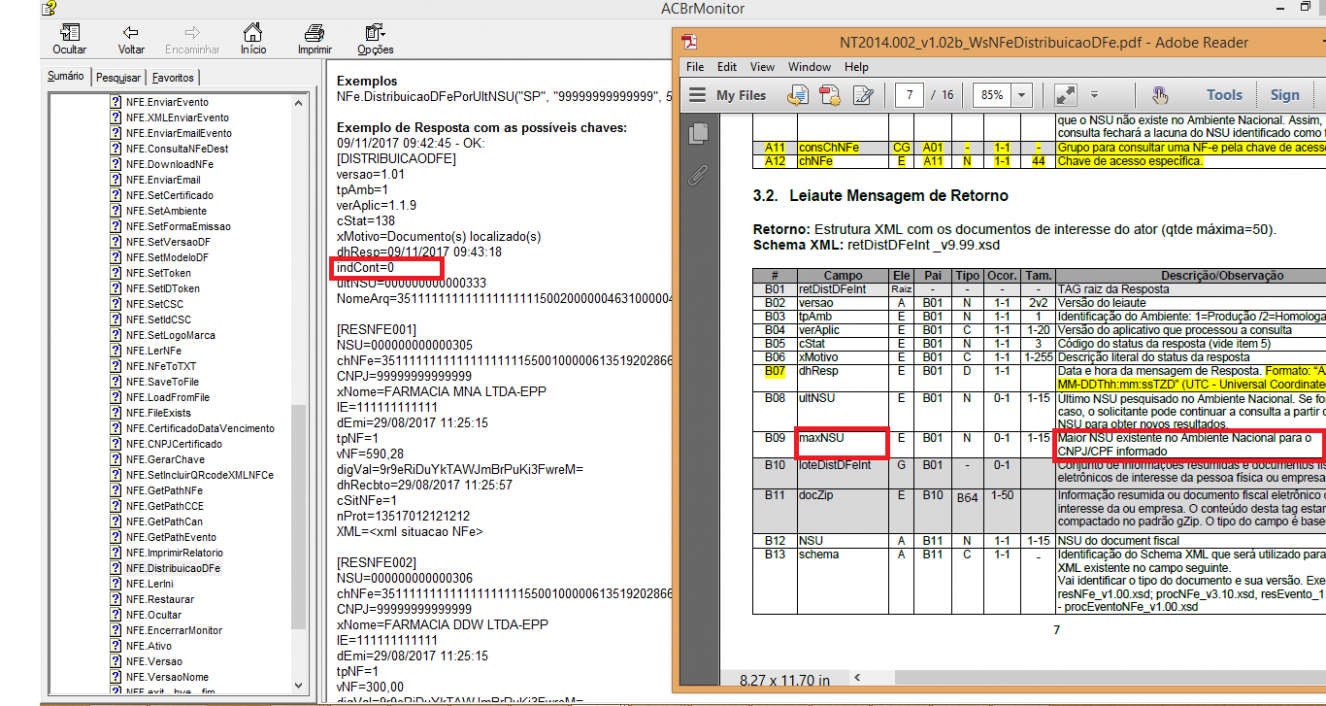Open the attachments paperclip panel icon
This screenshot has width=1326, height=706.
tap(697, 176)
